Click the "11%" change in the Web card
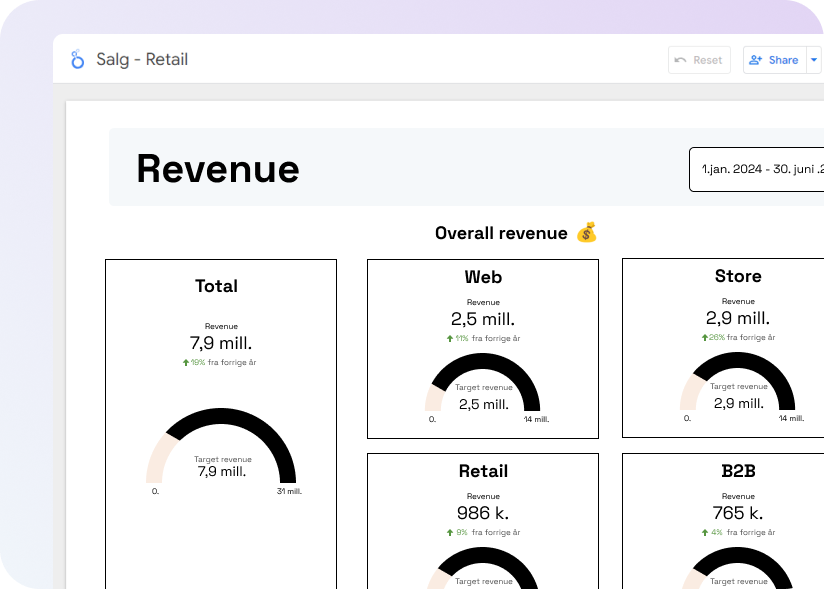Screen dimensions: 824x589 (462, 338)
